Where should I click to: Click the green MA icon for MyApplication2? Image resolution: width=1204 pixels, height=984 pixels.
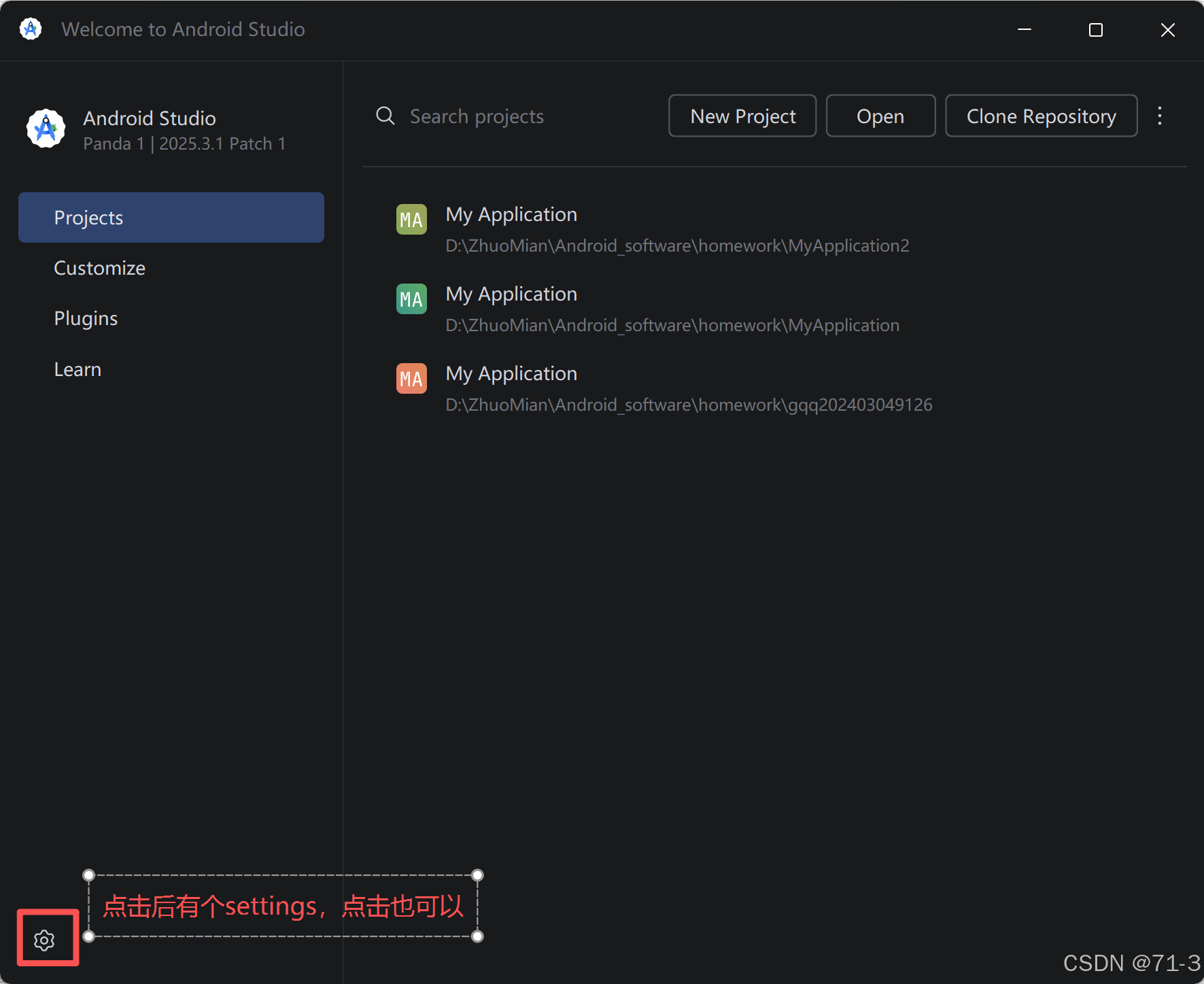coord(411,220)
